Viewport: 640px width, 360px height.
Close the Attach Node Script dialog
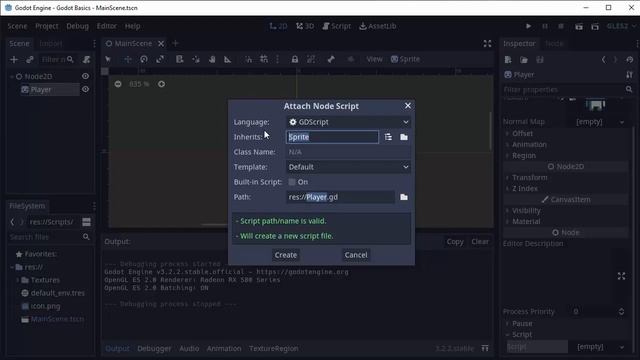tap(408, 106)
